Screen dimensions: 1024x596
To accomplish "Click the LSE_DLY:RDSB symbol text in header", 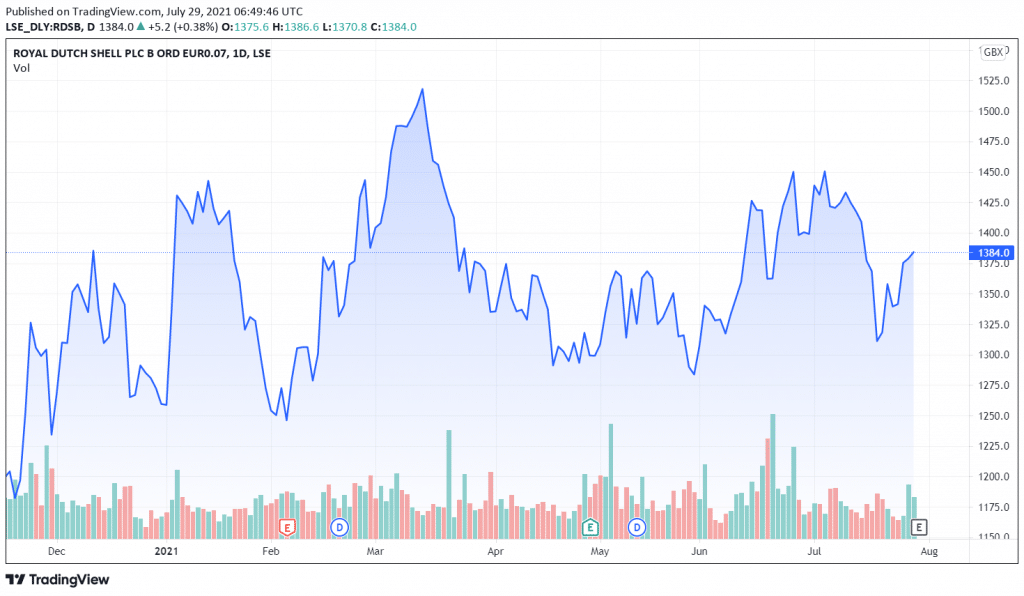I will [44, 27].
